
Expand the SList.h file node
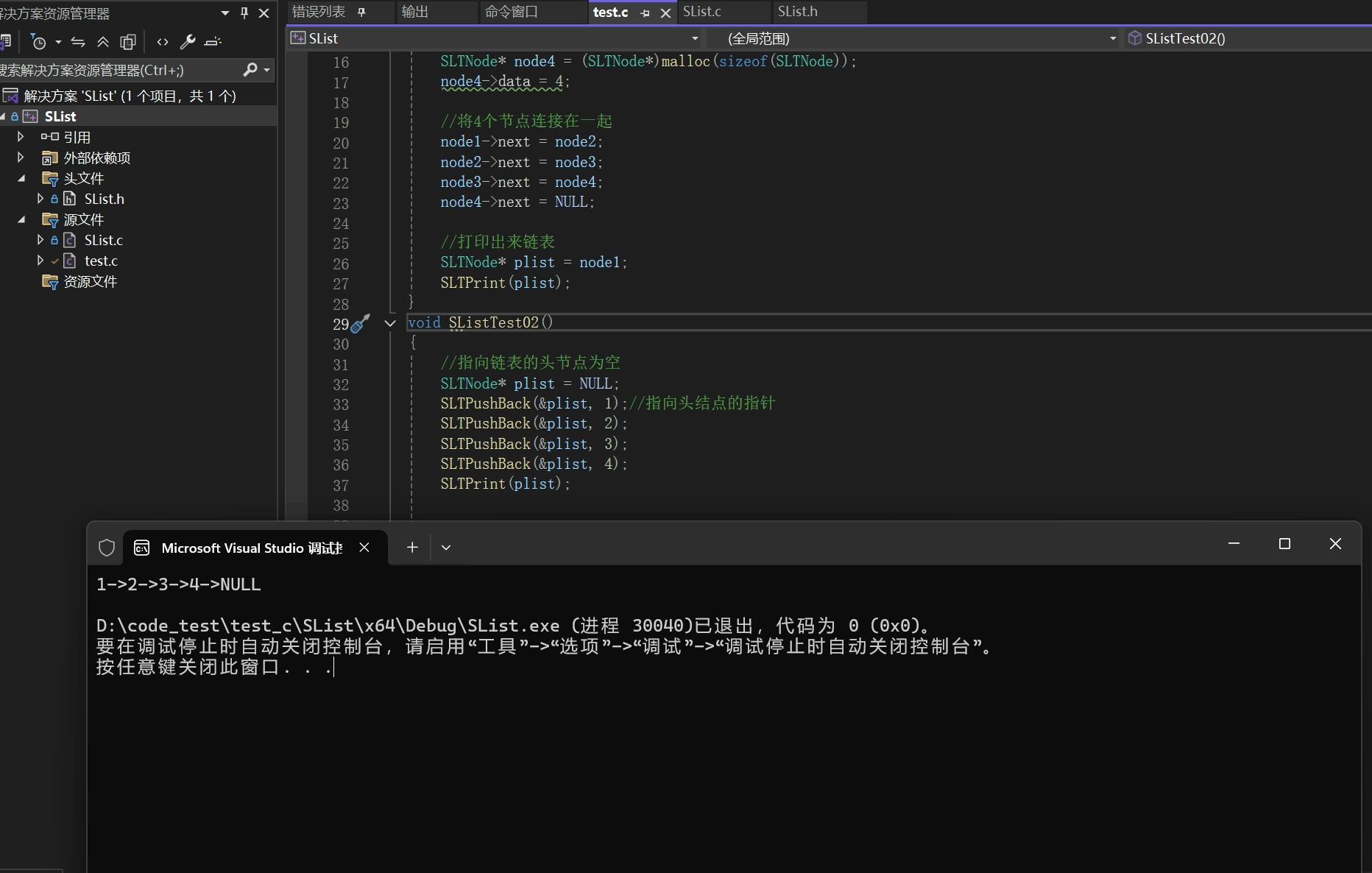tap(40, 199)
